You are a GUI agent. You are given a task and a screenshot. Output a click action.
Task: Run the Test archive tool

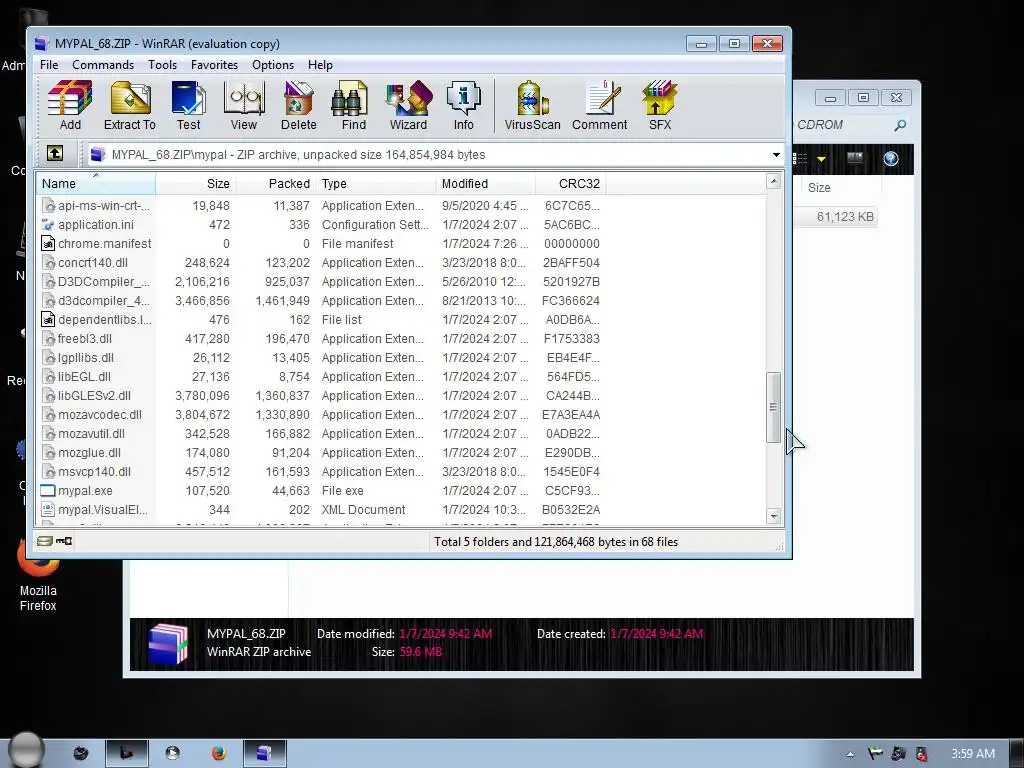point(188,106)
